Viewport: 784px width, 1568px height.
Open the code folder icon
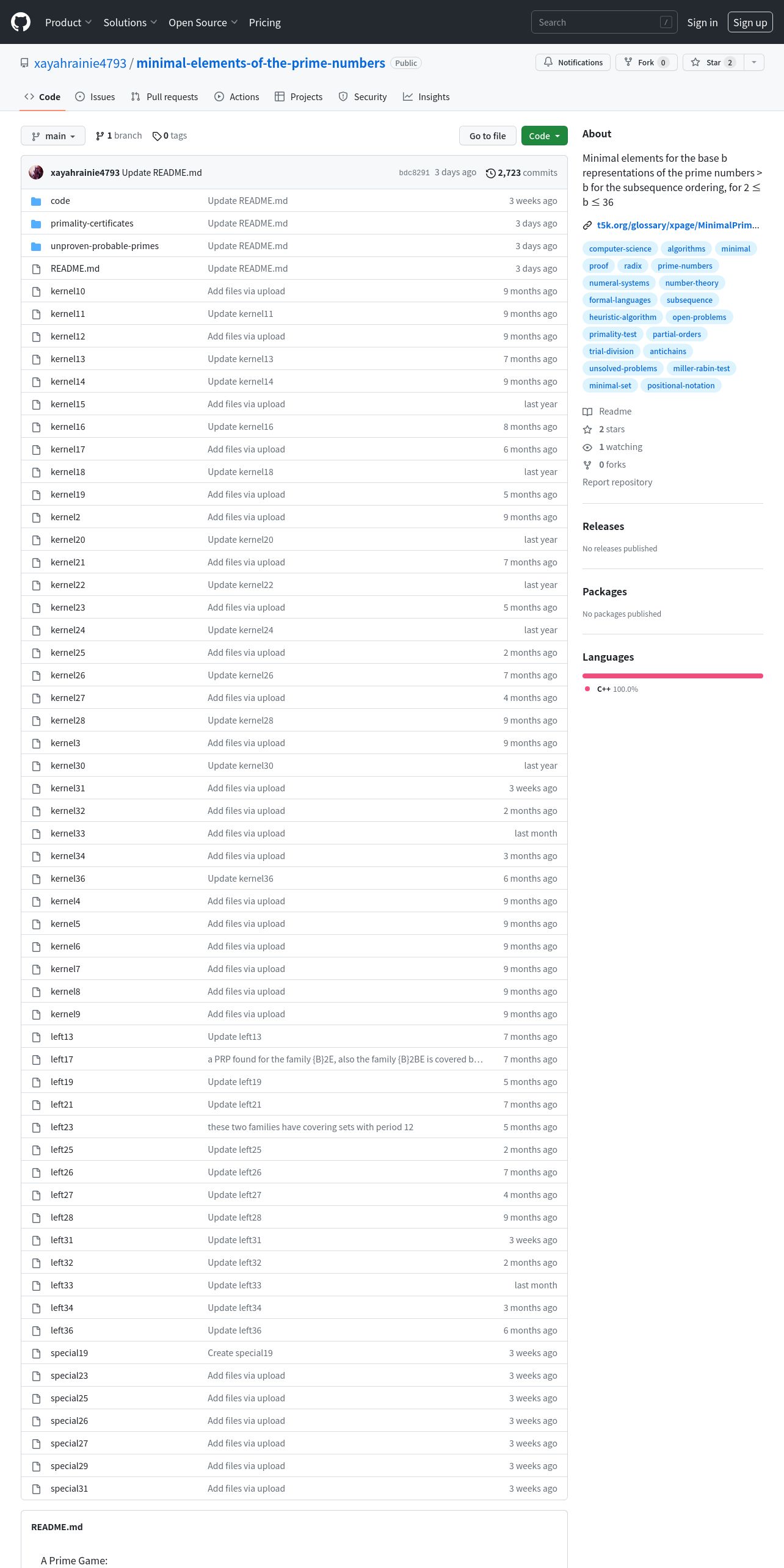[x=36, y=201]
